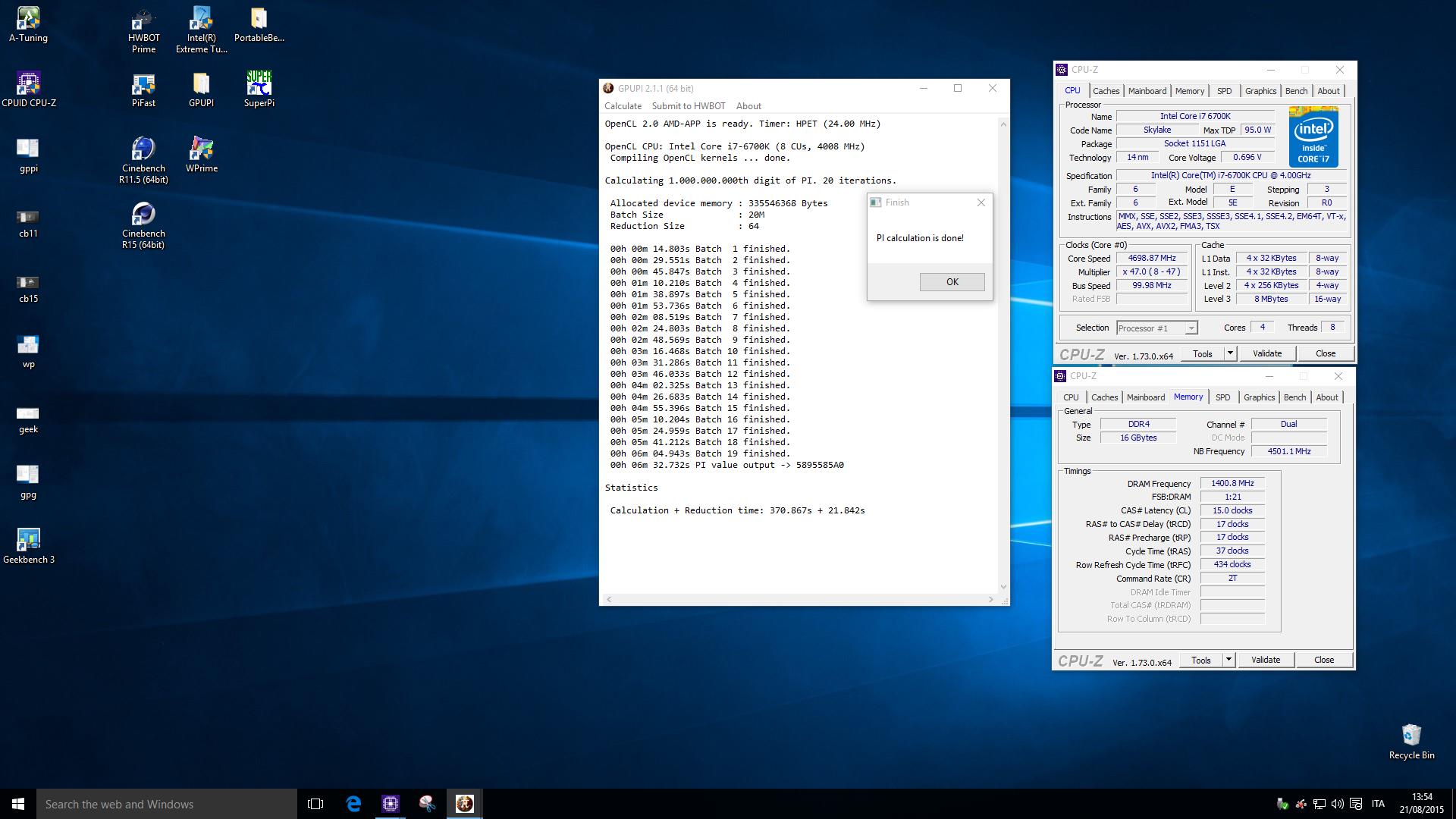The height and width of the screenshot is (819, 1456).
Task: Switch to CPU tab in bottom CPU-Z
Action: pos(1071,397)
